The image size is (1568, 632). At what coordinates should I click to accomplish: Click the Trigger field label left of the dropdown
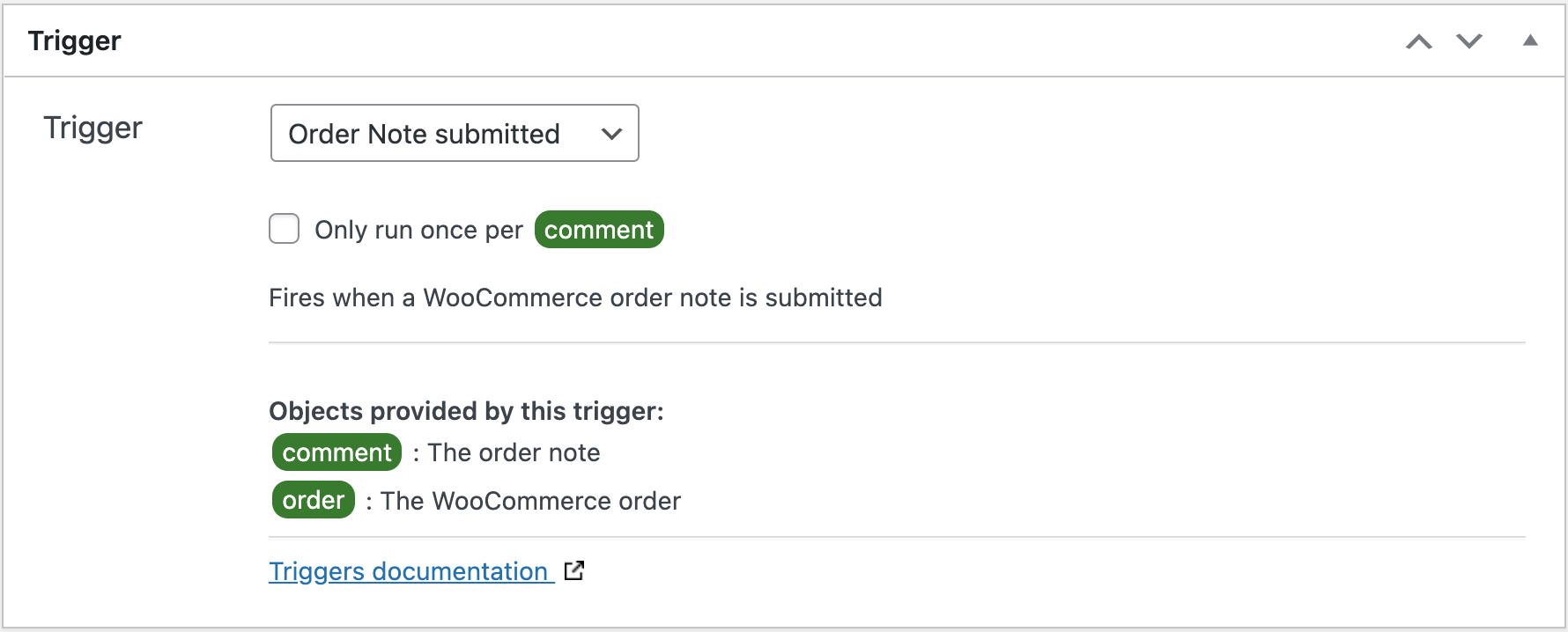[x=92, y=128]
